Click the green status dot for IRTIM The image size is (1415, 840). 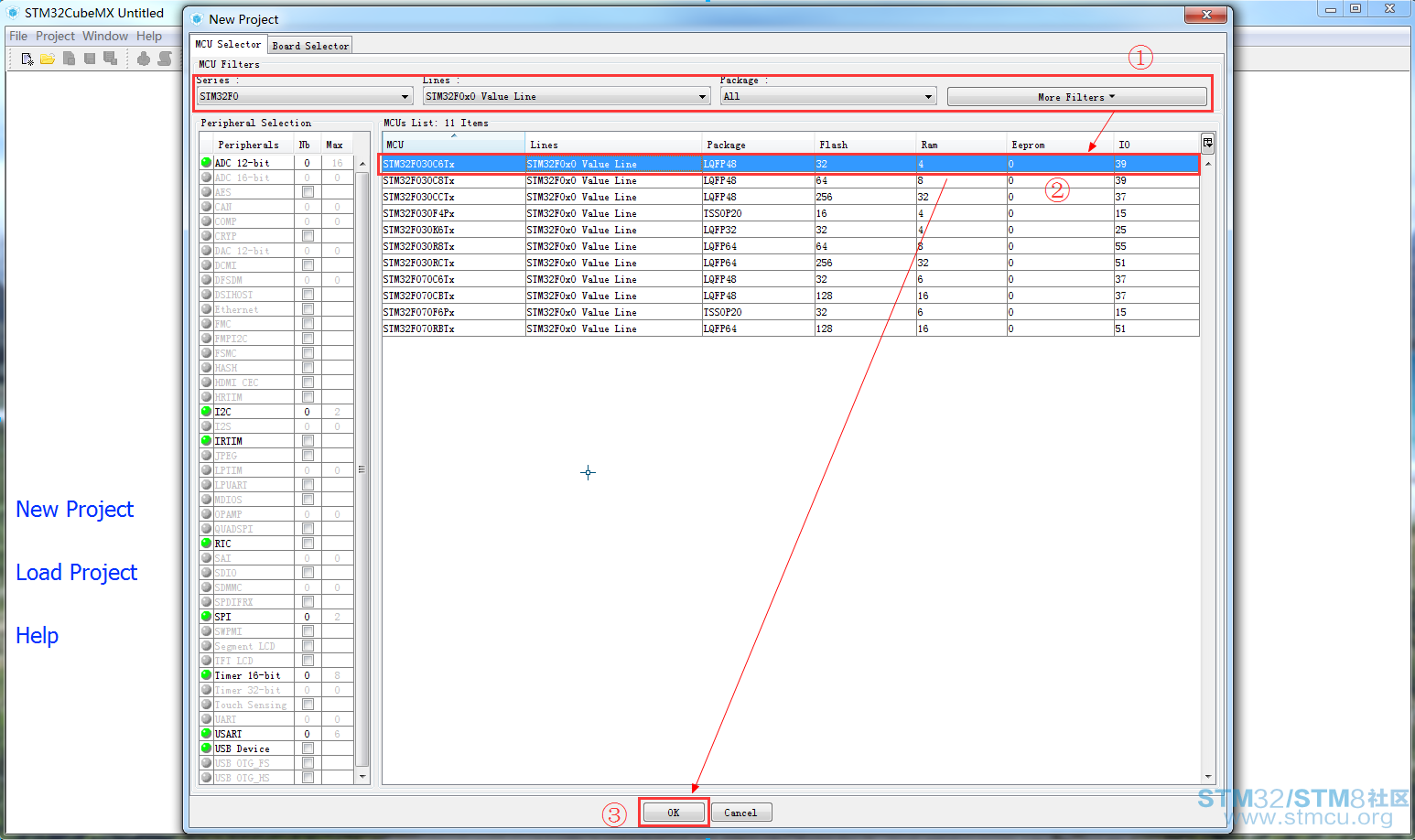pos(206,440)
